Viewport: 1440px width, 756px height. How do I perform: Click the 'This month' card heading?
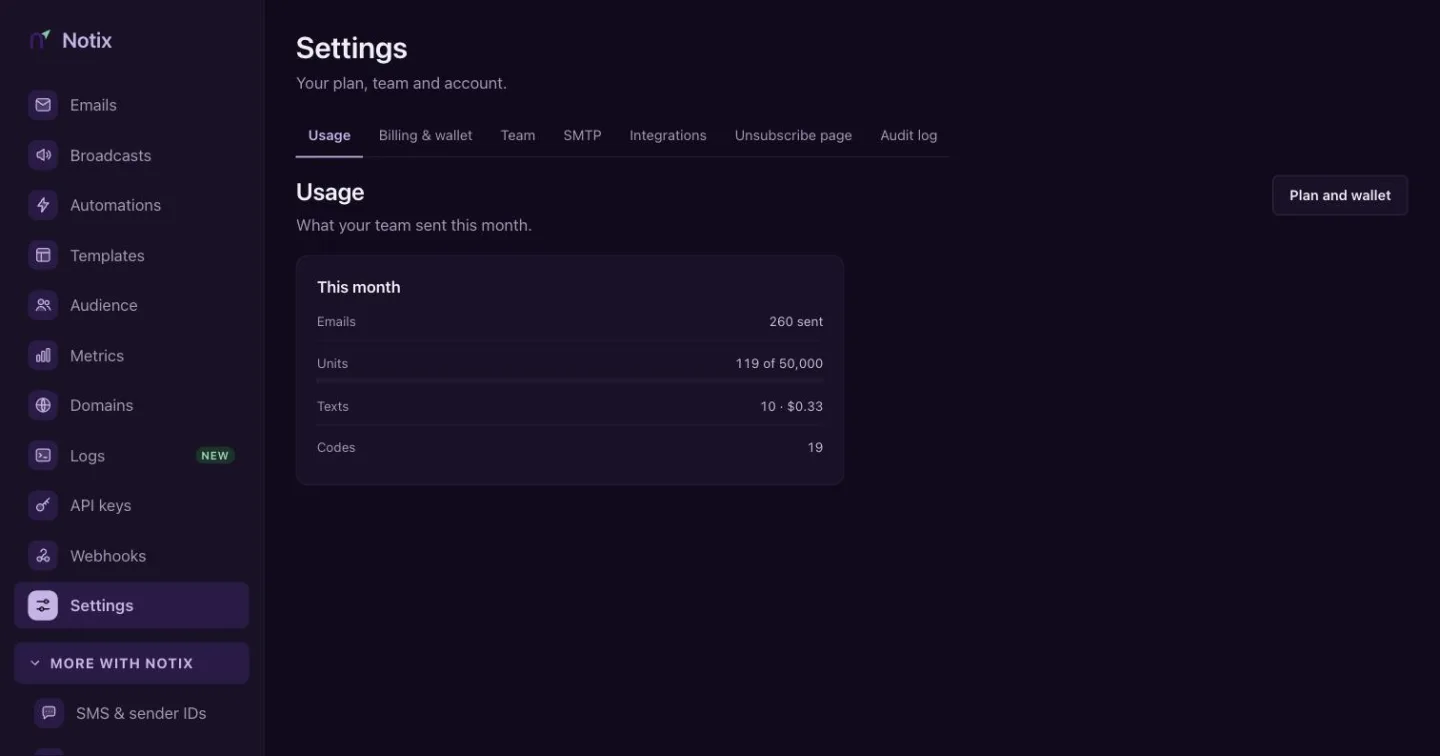pyautogui.click(x=359, y=287)
